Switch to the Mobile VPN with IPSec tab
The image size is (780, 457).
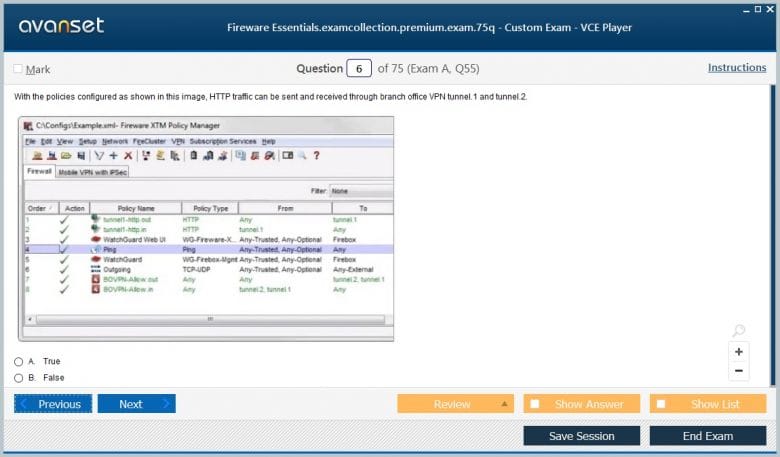click(x=93, y=172)
